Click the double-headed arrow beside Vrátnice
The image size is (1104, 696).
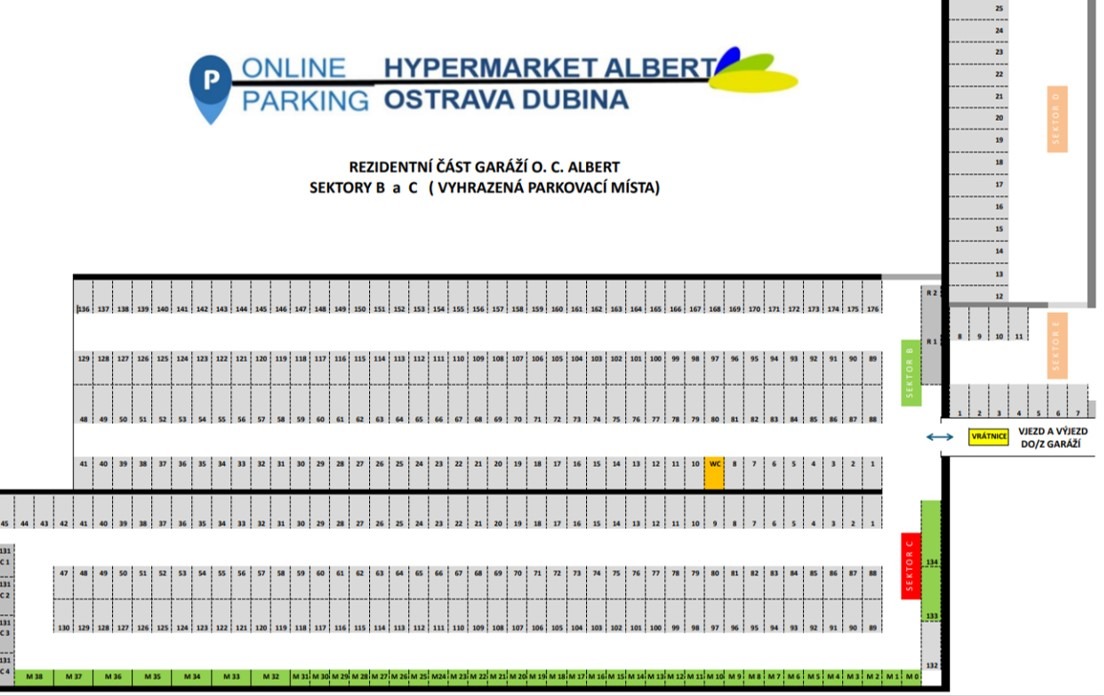click(x=939, y=437)
